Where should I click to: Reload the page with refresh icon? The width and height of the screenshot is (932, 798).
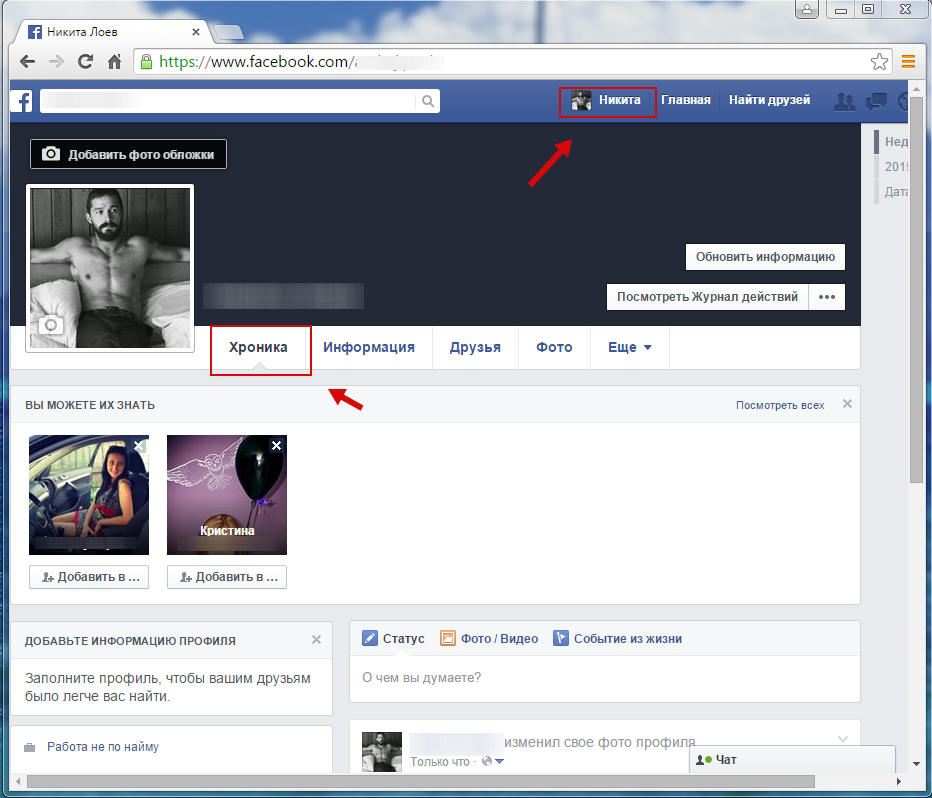pos(86,62)
